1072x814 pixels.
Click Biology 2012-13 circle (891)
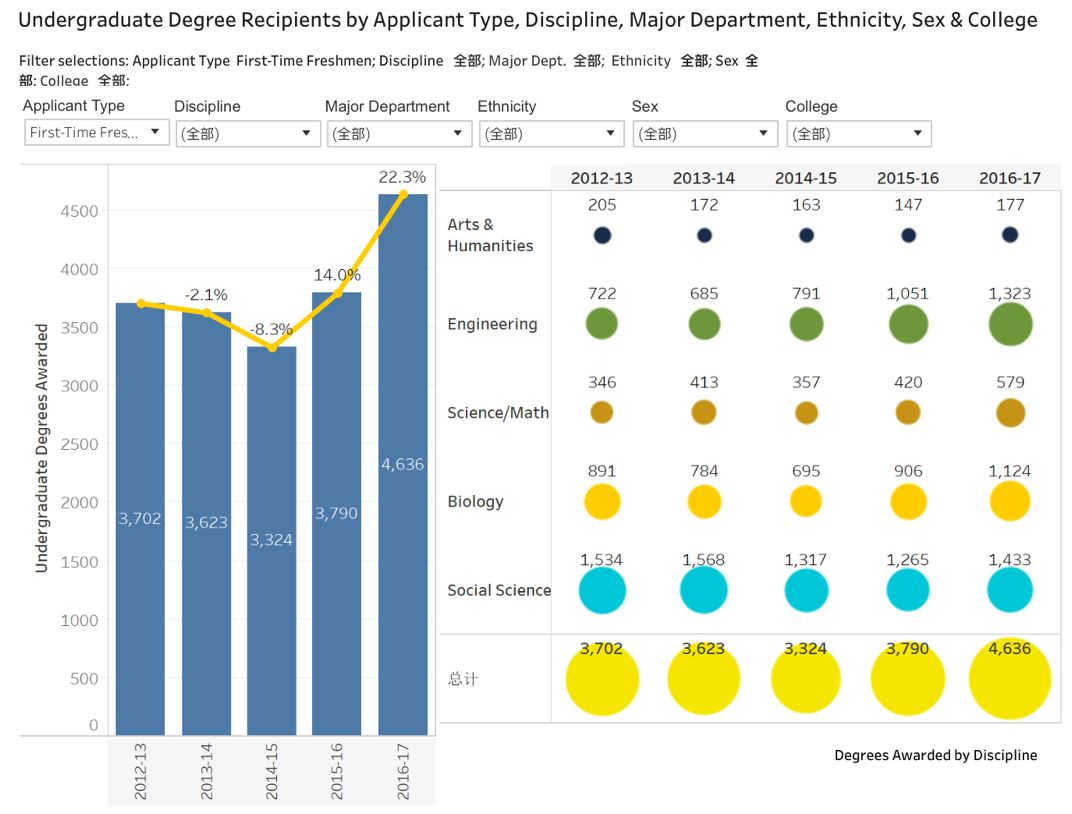coord(602,502)
